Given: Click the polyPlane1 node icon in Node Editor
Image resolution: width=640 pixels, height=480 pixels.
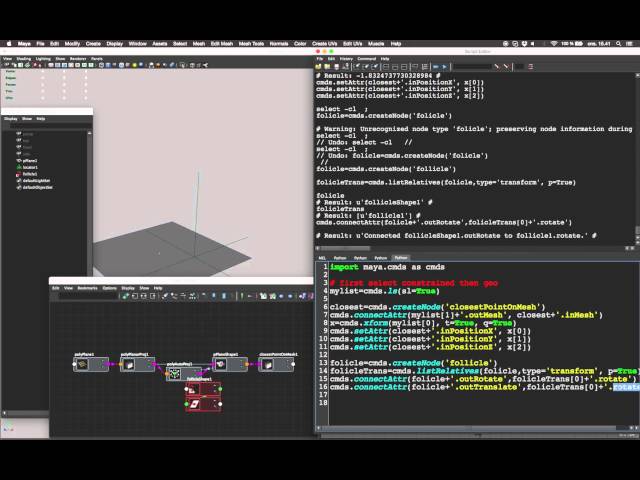Looking at the screenshot, I should click(82, 364).
